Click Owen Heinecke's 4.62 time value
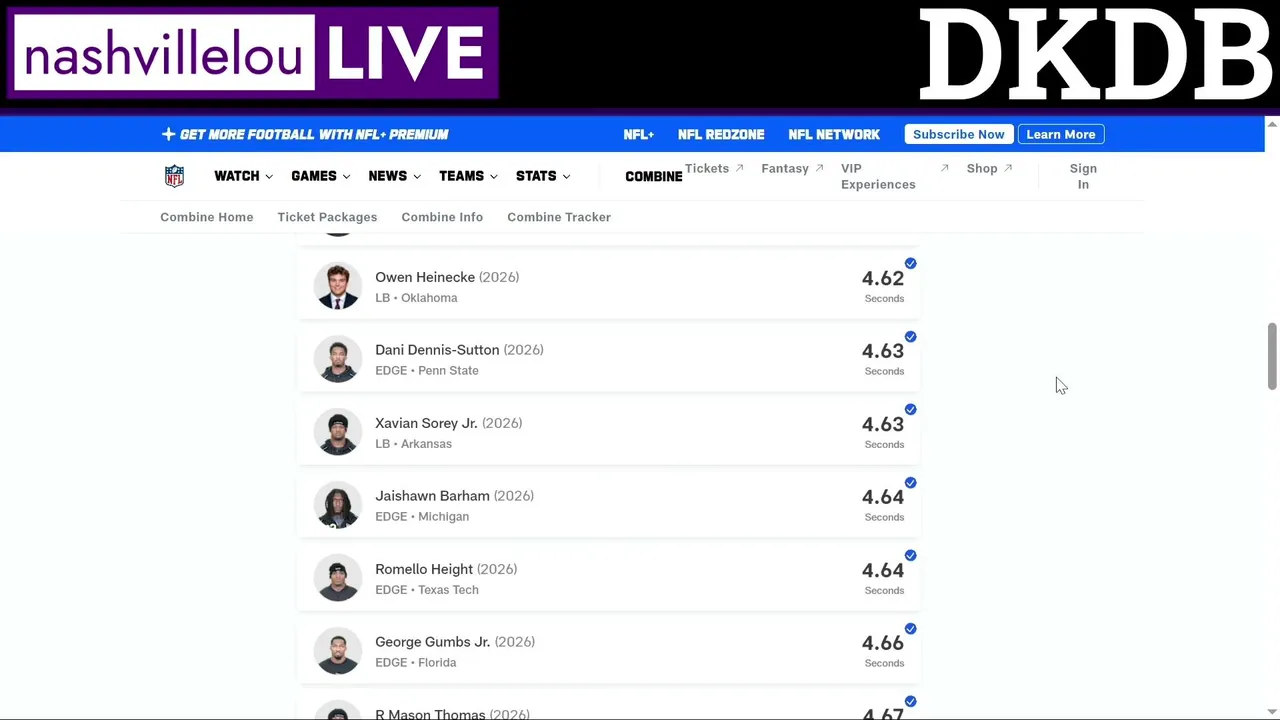The width and height of the screenshot is (1280, 720). click(883, 278)
